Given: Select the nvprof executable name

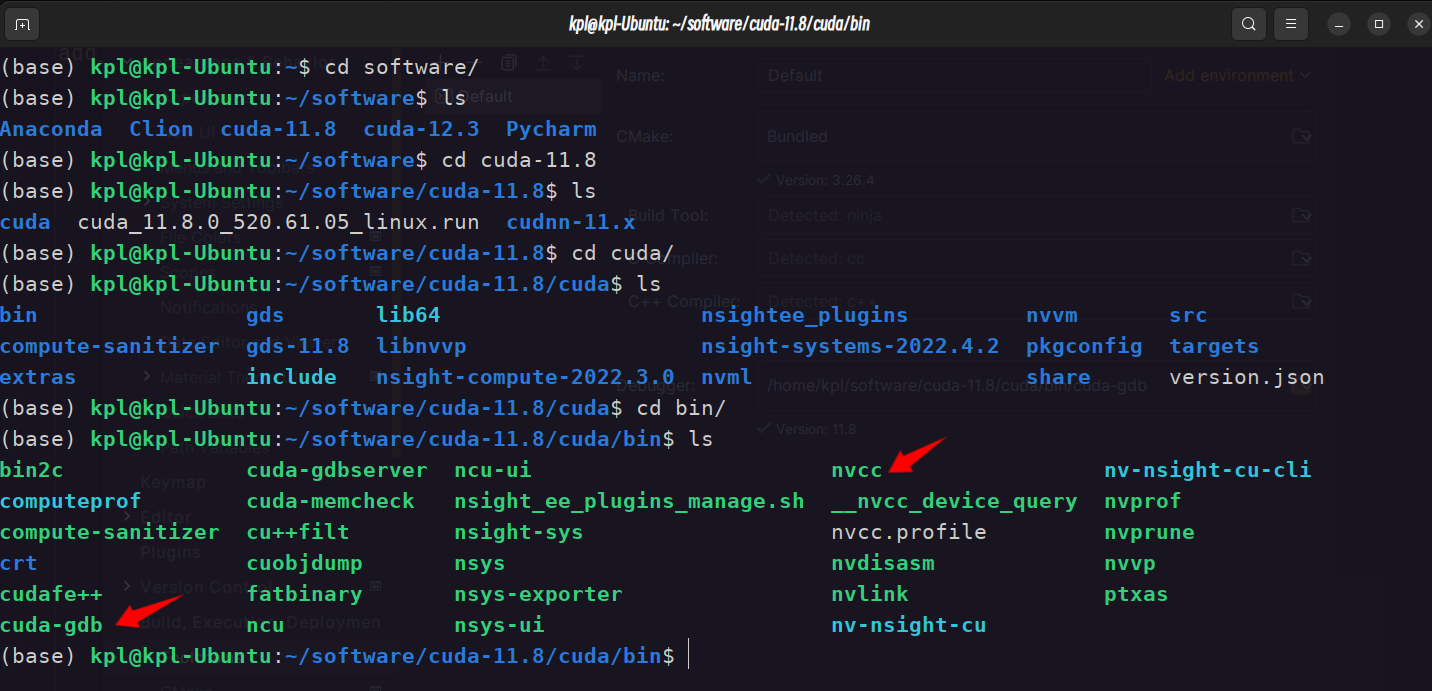Looking at the screenshot, I should pyautogui.click(x=1143, y=501).
